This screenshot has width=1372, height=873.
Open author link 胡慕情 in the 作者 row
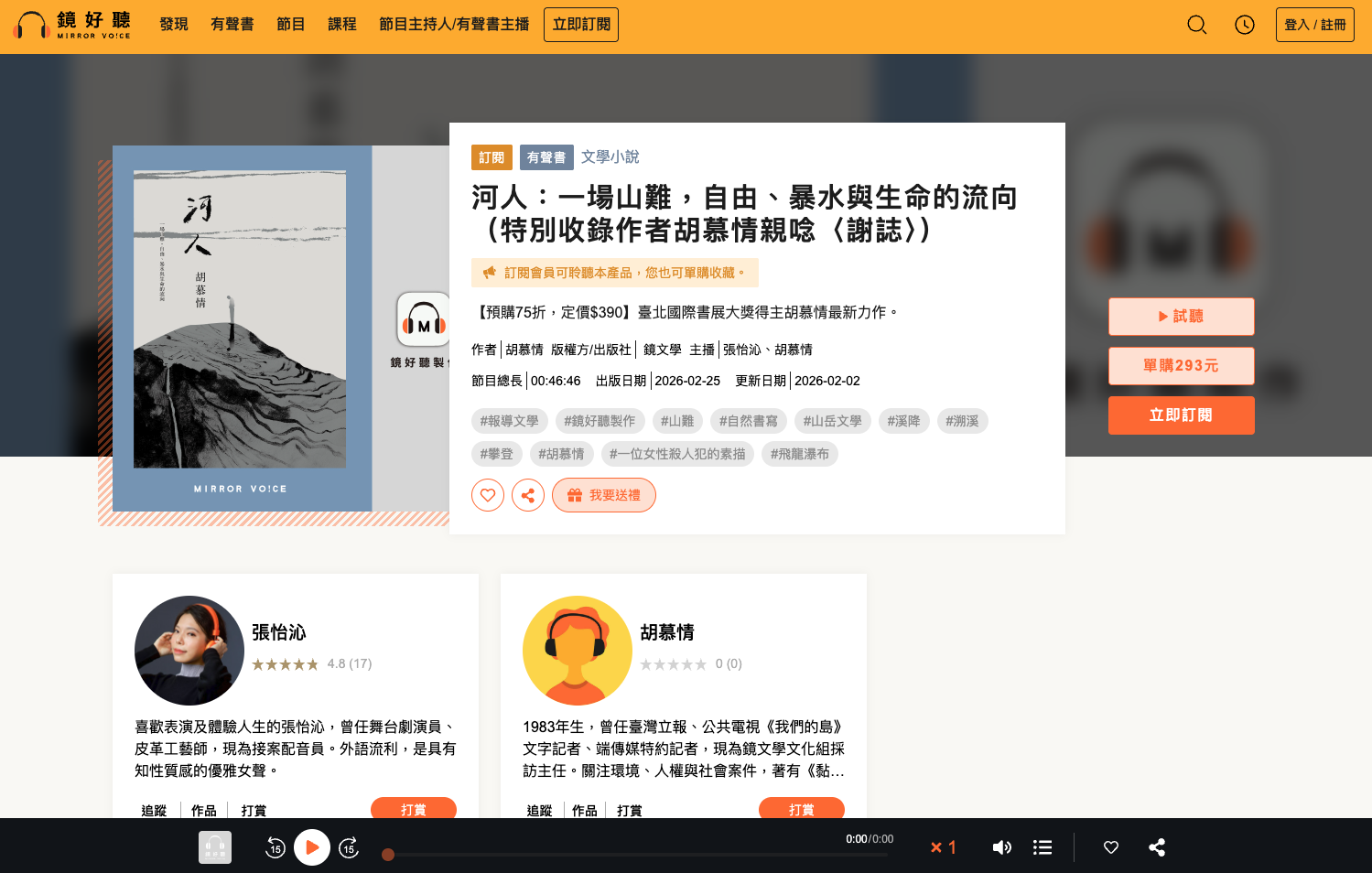524,350
